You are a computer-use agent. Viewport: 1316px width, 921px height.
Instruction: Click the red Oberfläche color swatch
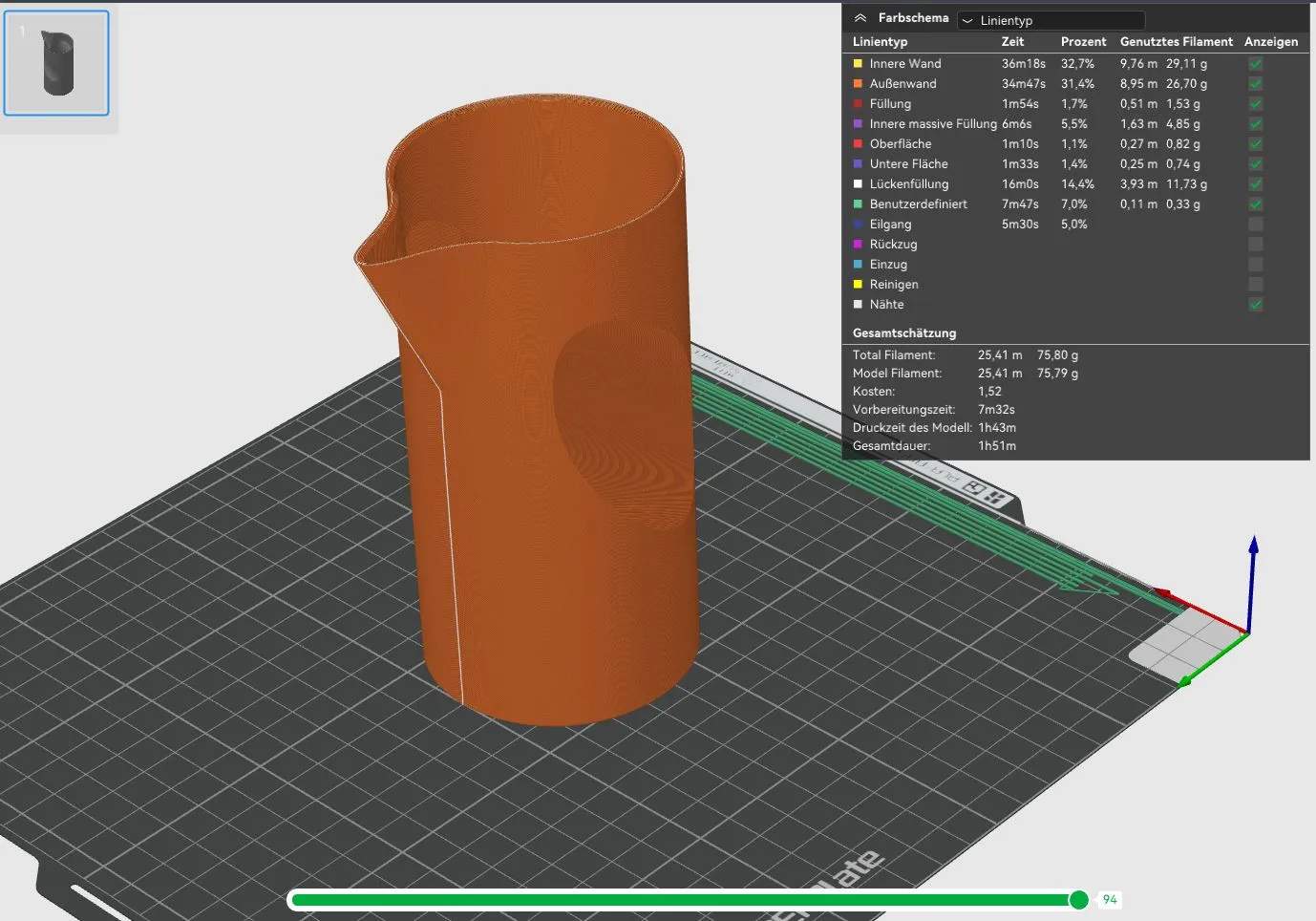858,144
